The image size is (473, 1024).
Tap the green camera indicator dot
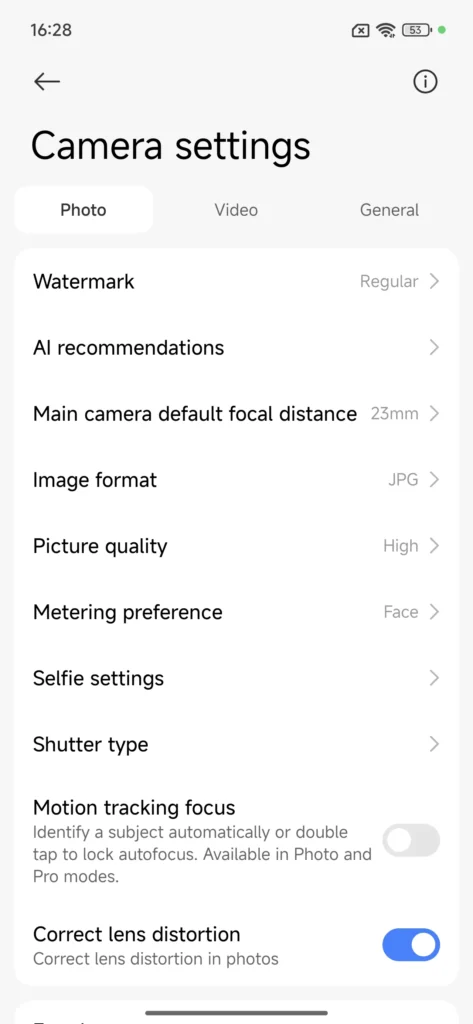pyautogui.click(x=442, y=30)
